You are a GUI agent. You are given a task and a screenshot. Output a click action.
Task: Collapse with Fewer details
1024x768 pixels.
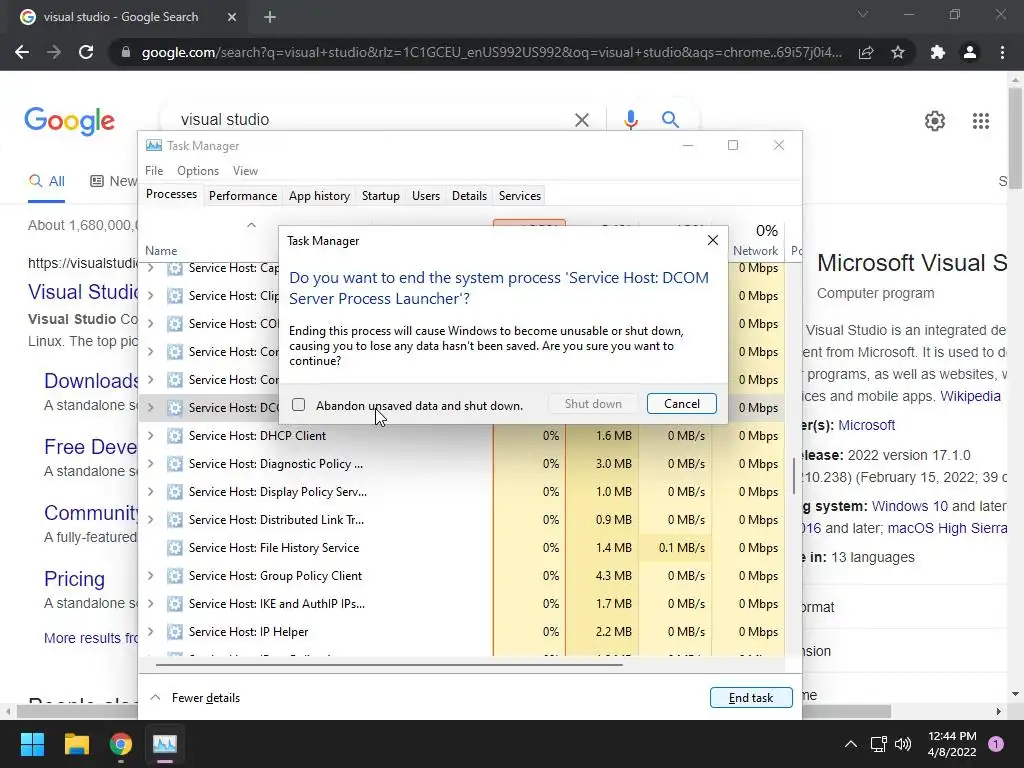195,697
